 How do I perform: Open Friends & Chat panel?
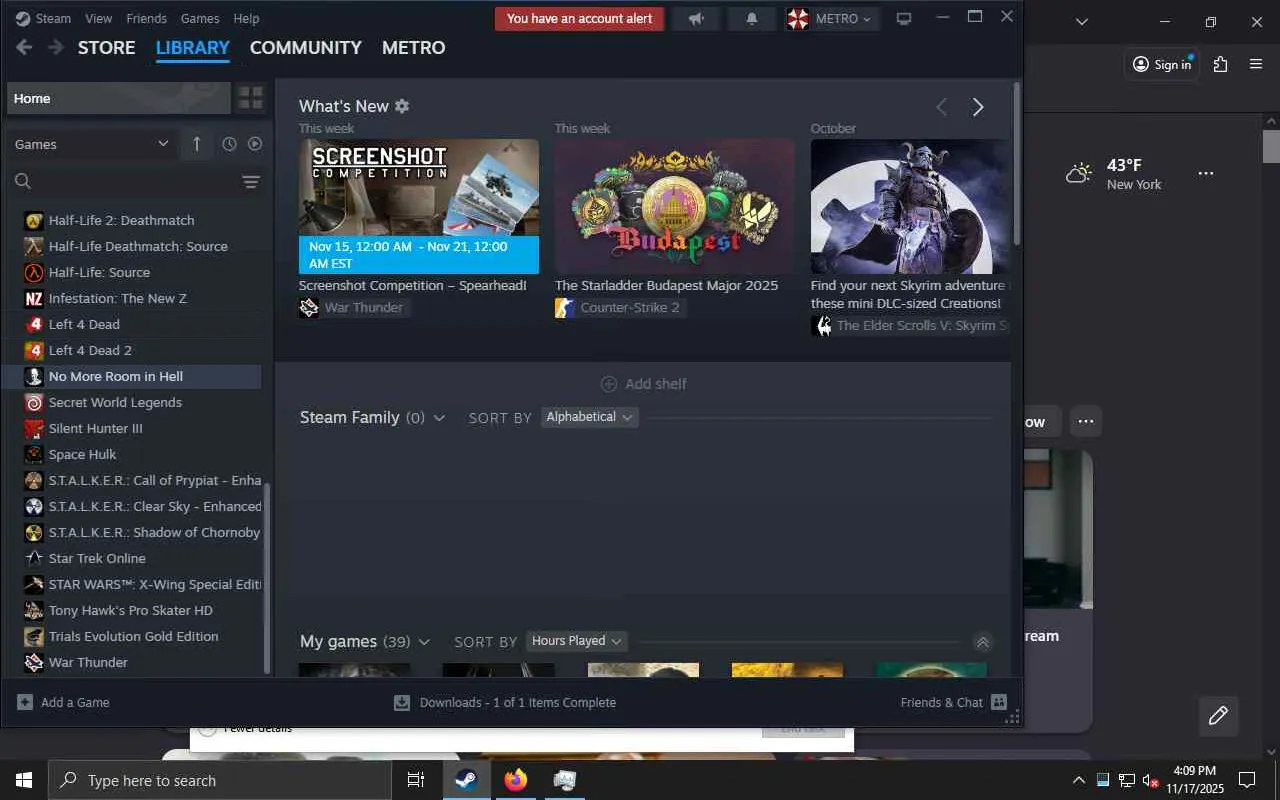[953, 702]
